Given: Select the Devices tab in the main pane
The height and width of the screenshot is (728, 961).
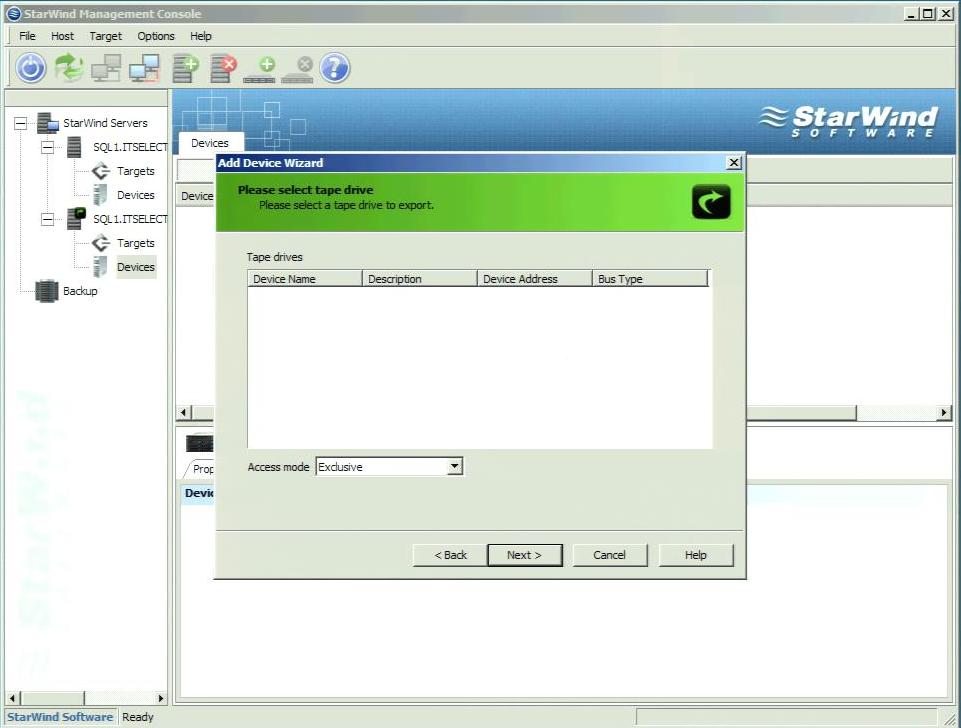Looking at the screenshot, I should pos(210,143).
